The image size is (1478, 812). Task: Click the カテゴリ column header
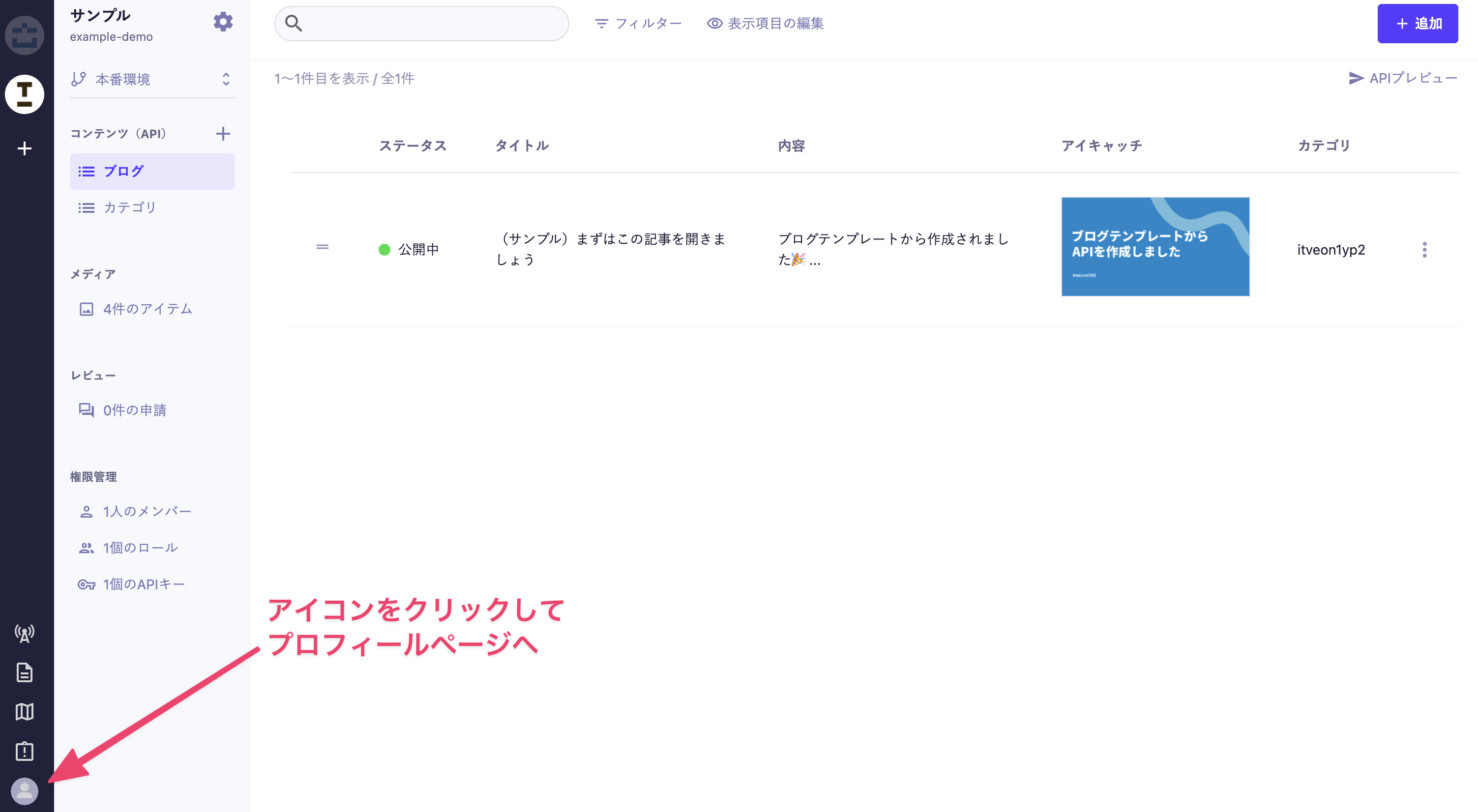point(1324,145)
